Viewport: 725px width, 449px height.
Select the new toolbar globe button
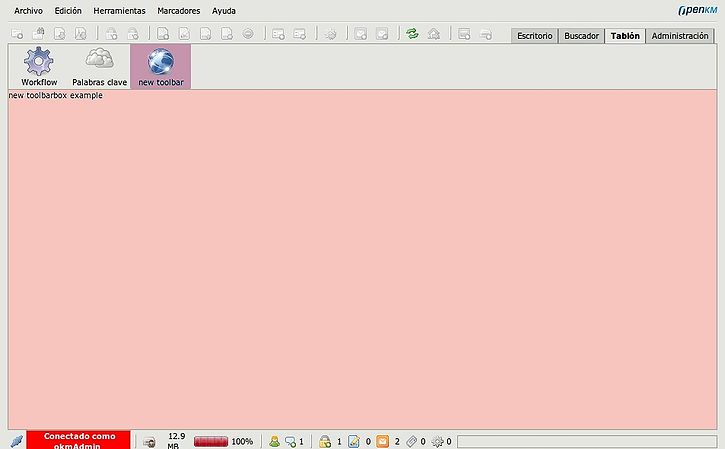pos(160,67)
